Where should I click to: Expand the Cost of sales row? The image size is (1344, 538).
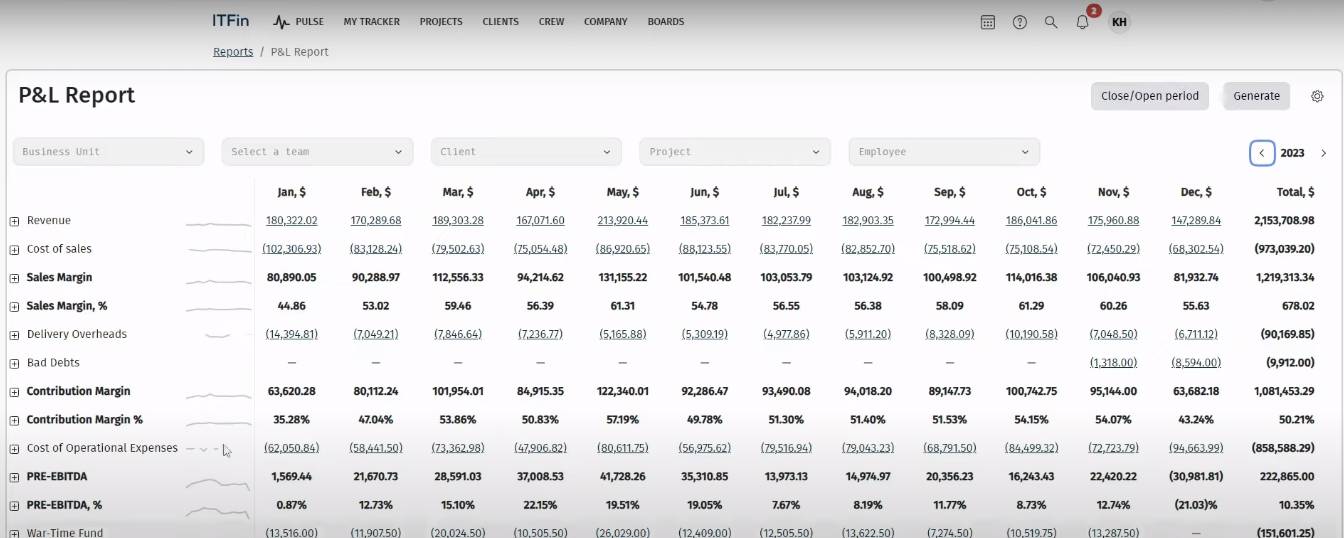14,249
